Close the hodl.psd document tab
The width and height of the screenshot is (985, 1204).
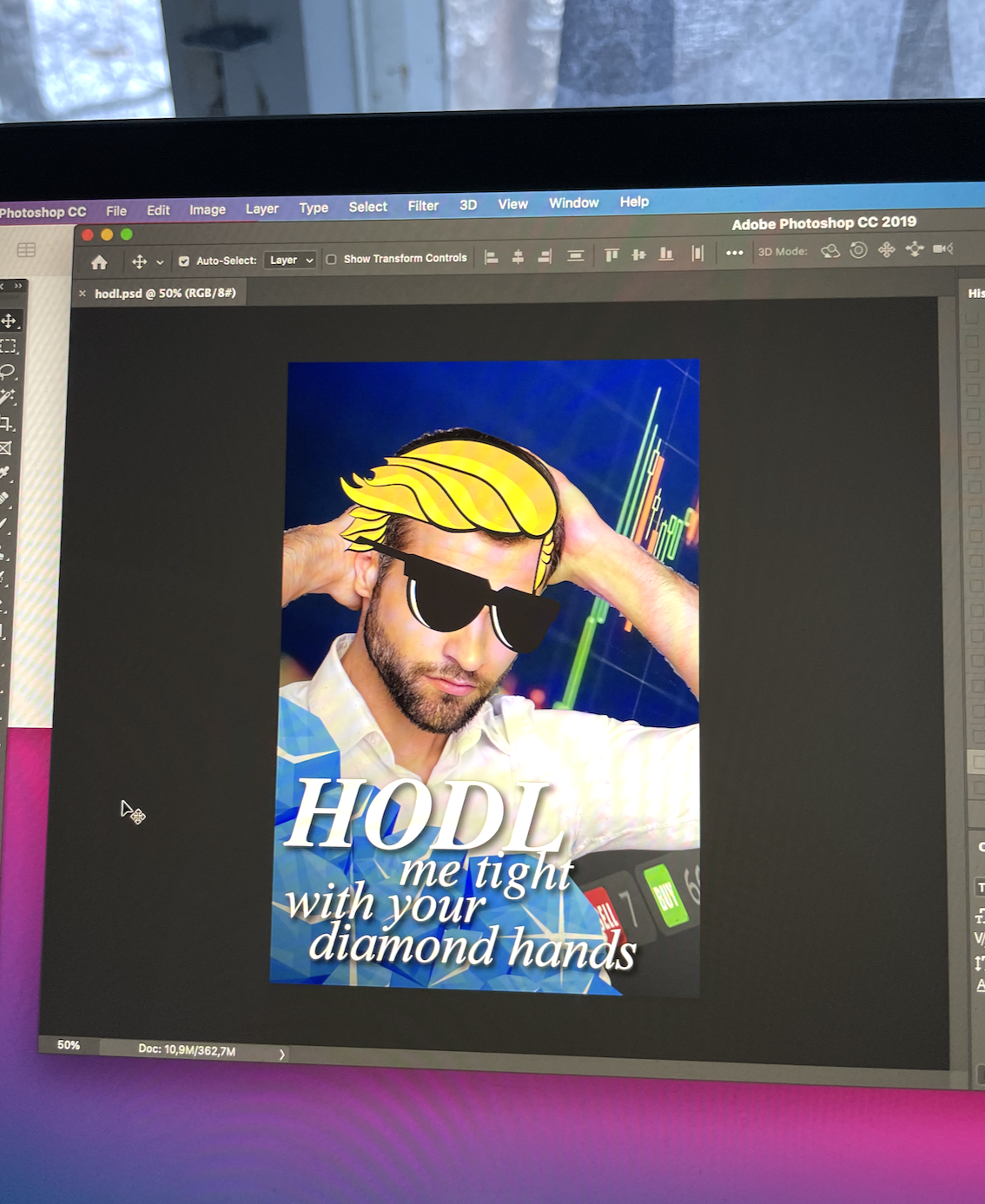coord(83,294)
